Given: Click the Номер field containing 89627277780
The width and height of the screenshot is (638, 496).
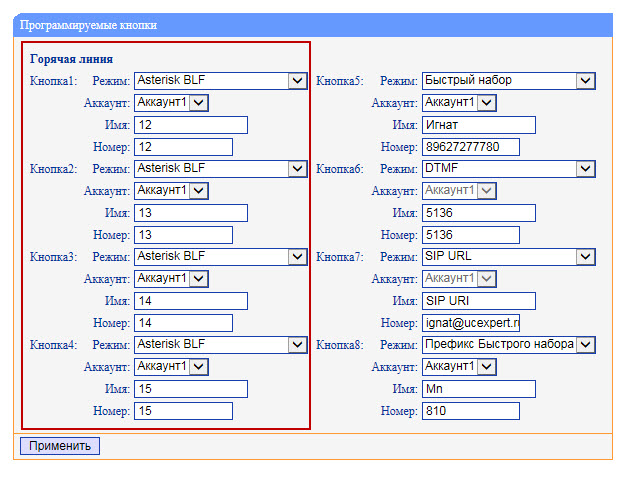Looking at the screenshot, I should tap(471, 147).
